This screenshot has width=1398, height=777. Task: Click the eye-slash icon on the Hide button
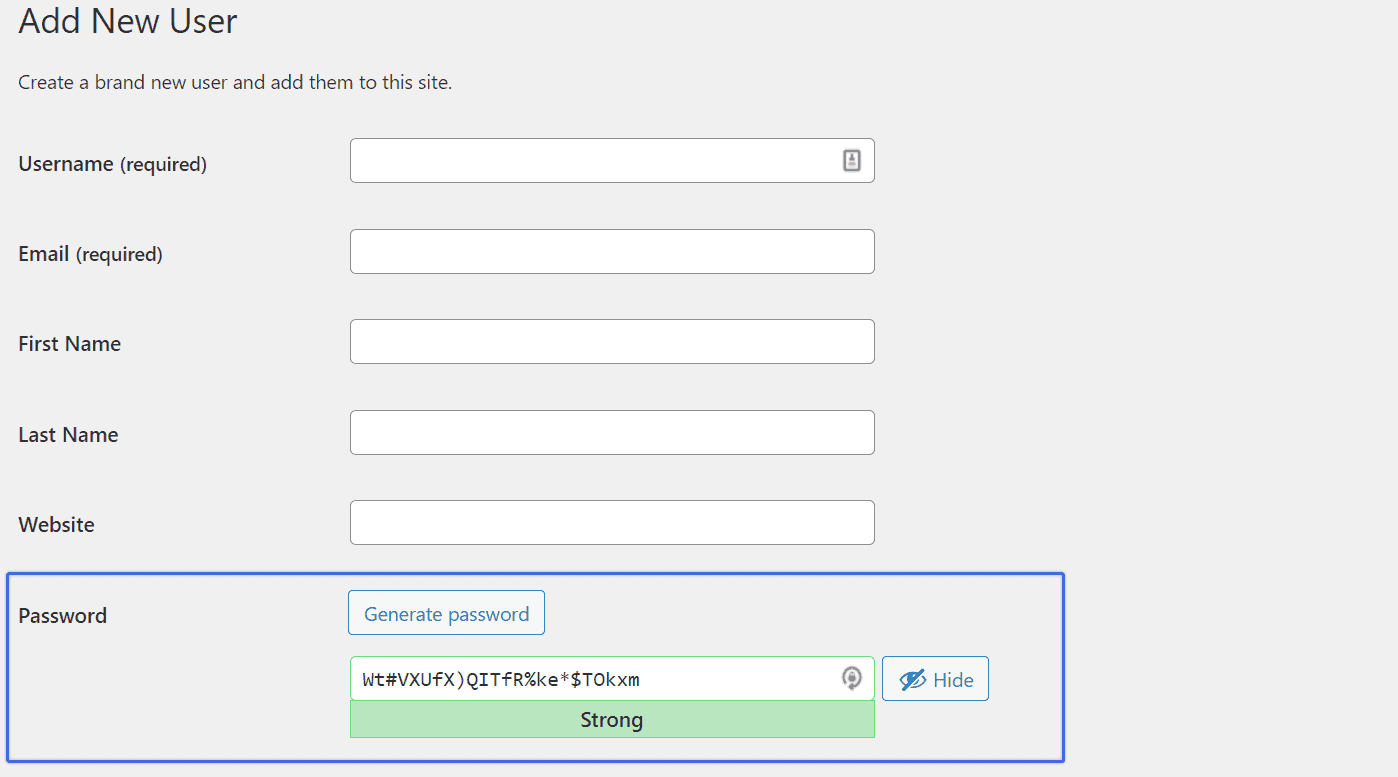[913, 678]
